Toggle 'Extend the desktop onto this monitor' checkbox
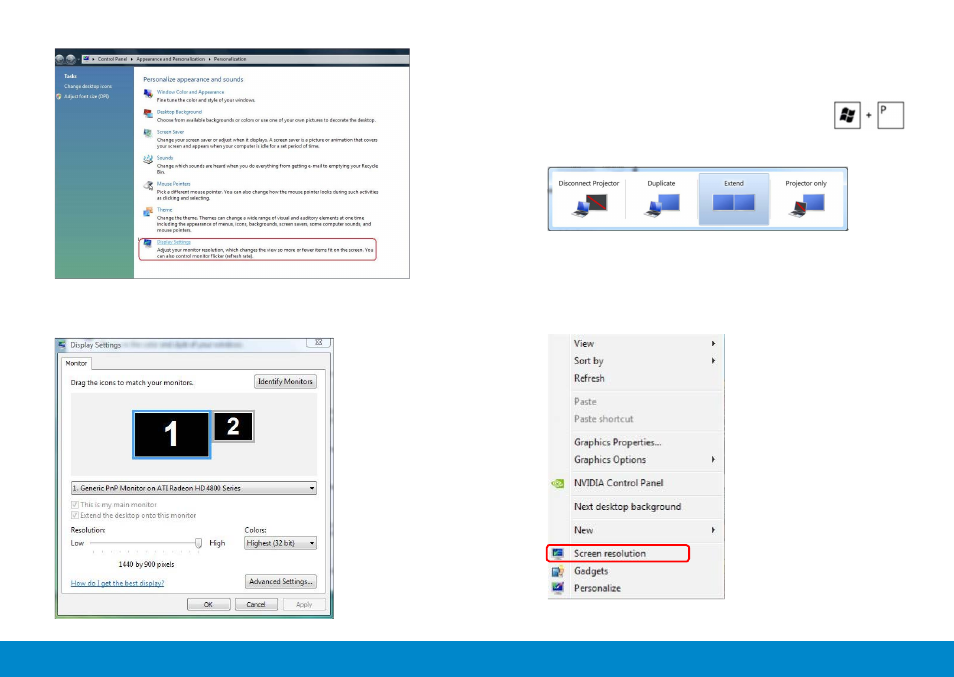The height and width of the screenshot is (677, 954). click(x=75, y=516)
